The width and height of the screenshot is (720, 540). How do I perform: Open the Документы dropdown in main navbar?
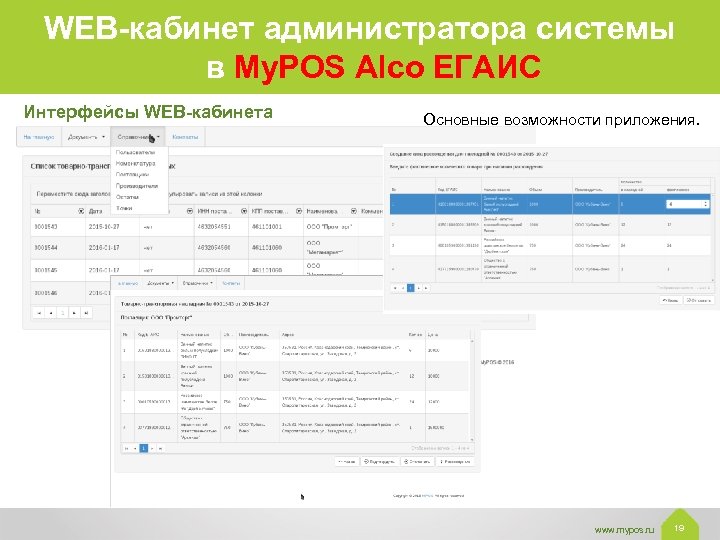86,137
